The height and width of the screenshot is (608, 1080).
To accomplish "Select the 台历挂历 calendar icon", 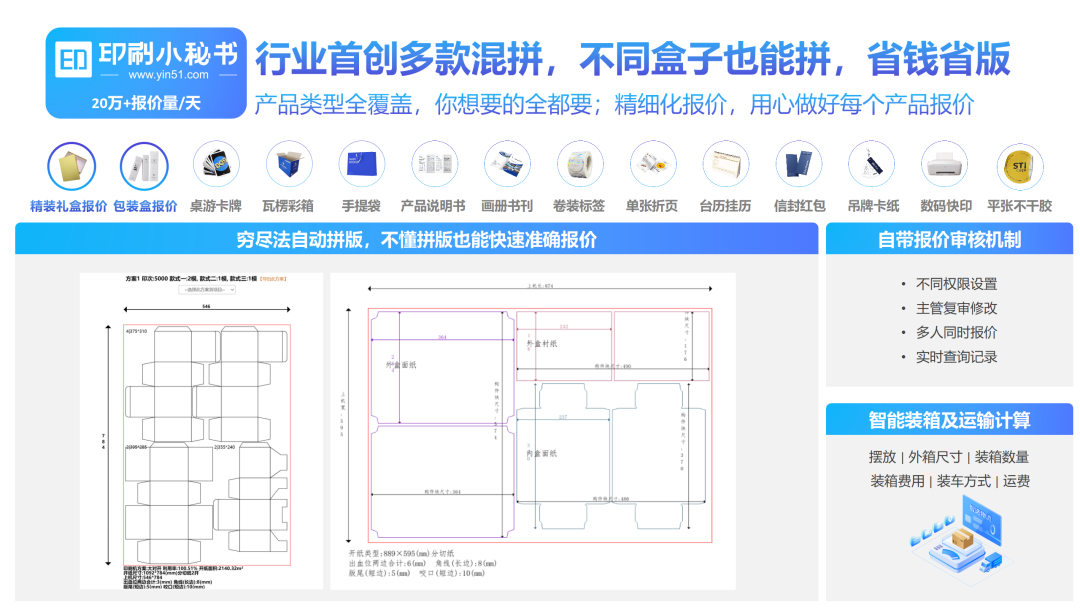I will click(x=726, y=166).
